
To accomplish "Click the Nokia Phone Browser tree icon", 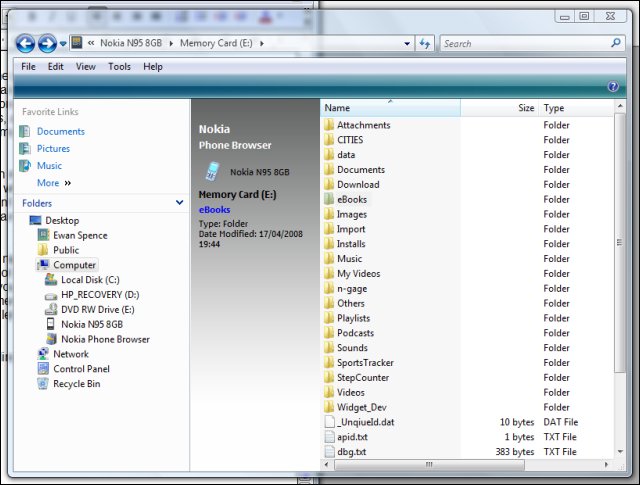I will pyautogui.click(x=51, y=339).
